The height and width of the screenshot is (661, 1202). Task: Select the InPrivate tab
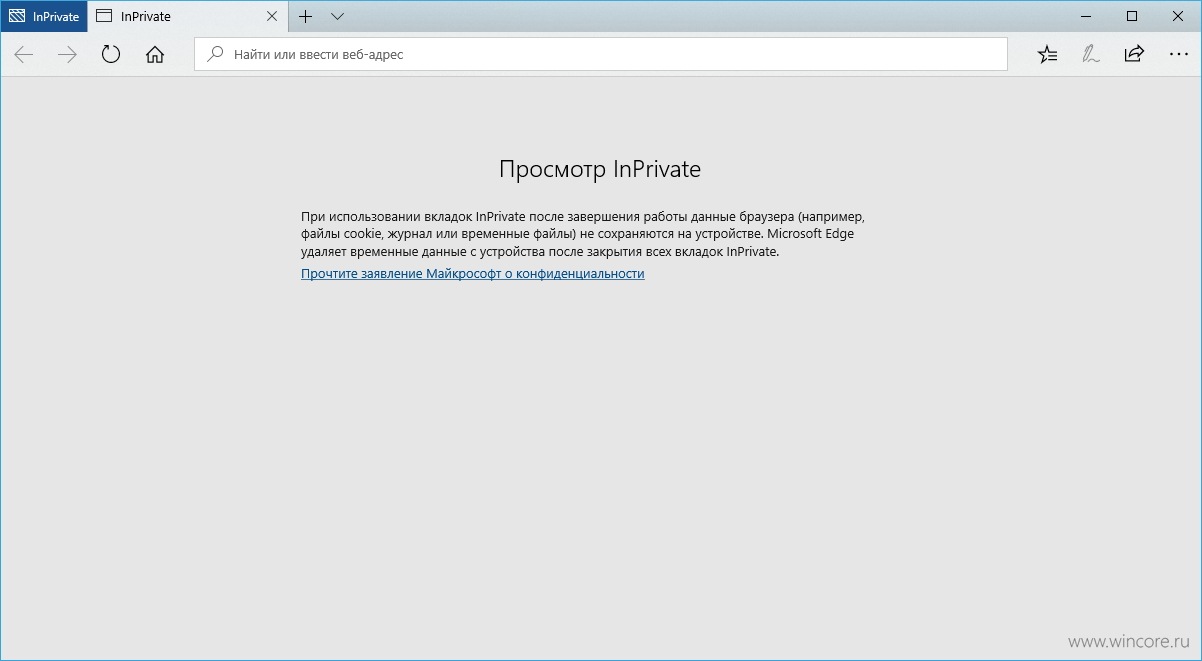coord(188,17)
